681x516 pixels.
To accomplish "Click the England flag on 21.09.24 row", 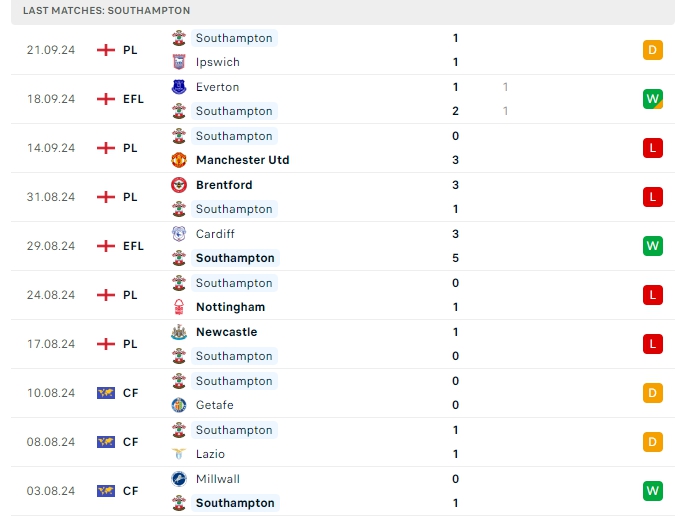I will pos(106,50).
